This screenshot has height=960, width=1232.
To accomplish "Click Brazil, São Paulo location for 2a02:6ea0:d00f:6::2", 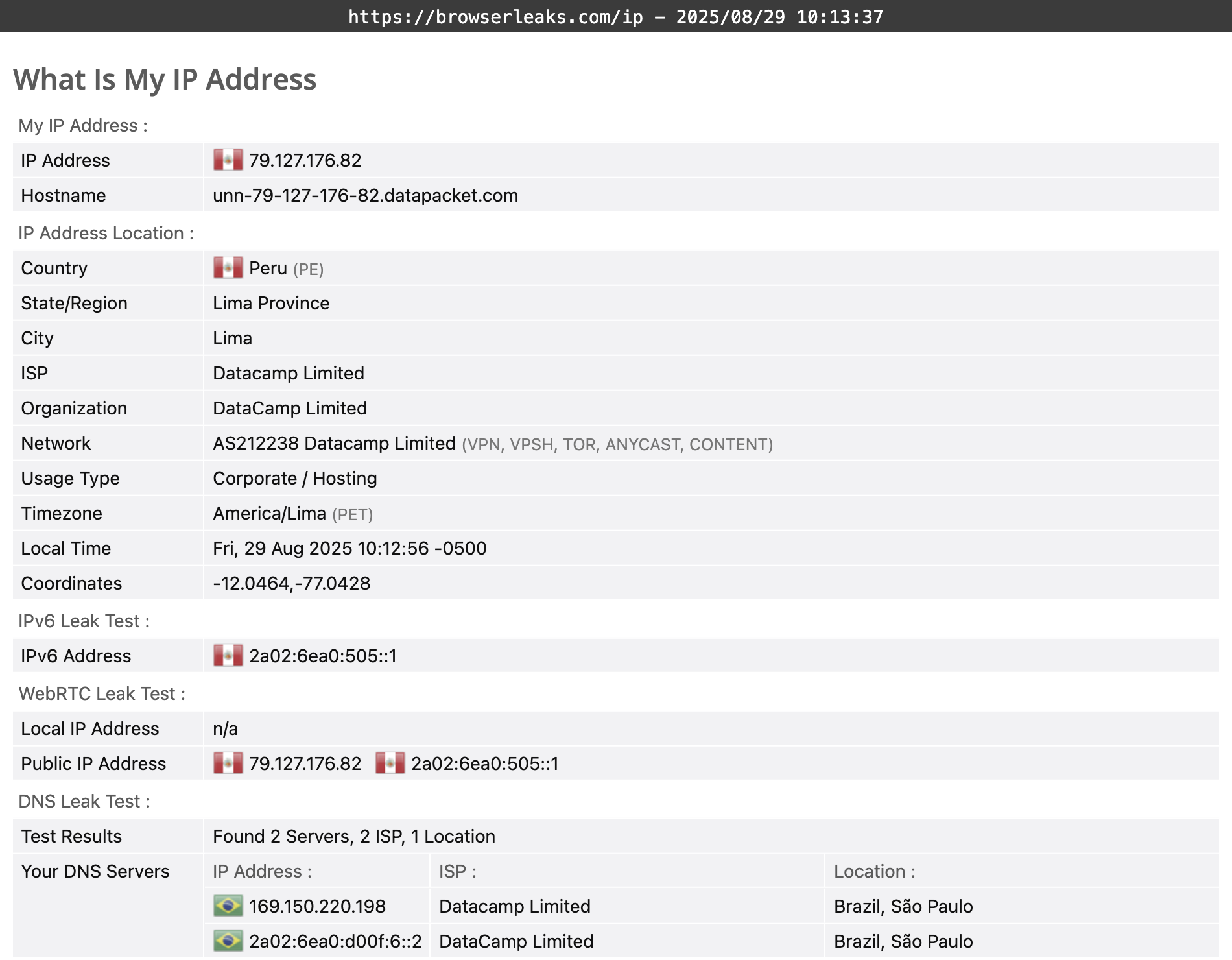I will (x=903, y=941).
